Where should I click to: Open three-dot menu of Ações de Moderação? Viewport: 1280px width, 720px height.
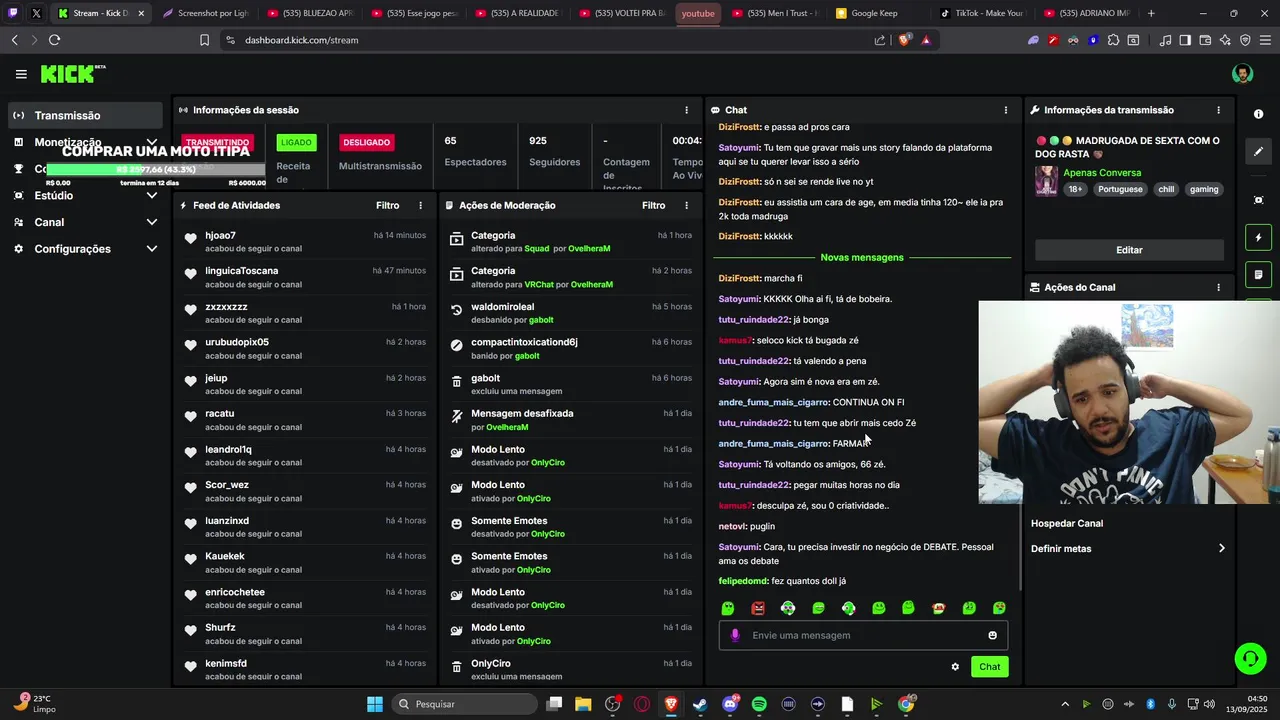(686, 205)
